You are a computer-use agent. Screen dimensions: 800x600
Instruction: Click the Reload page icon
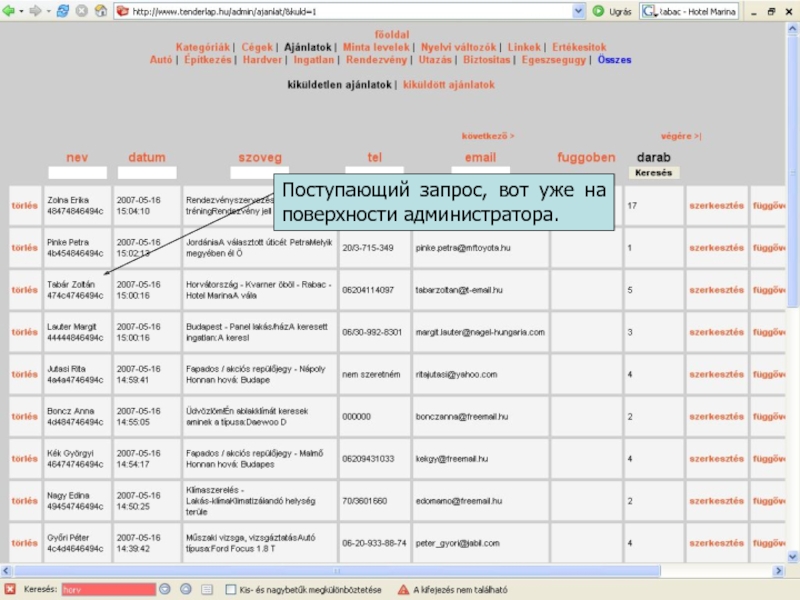click(x=63, y=11)
